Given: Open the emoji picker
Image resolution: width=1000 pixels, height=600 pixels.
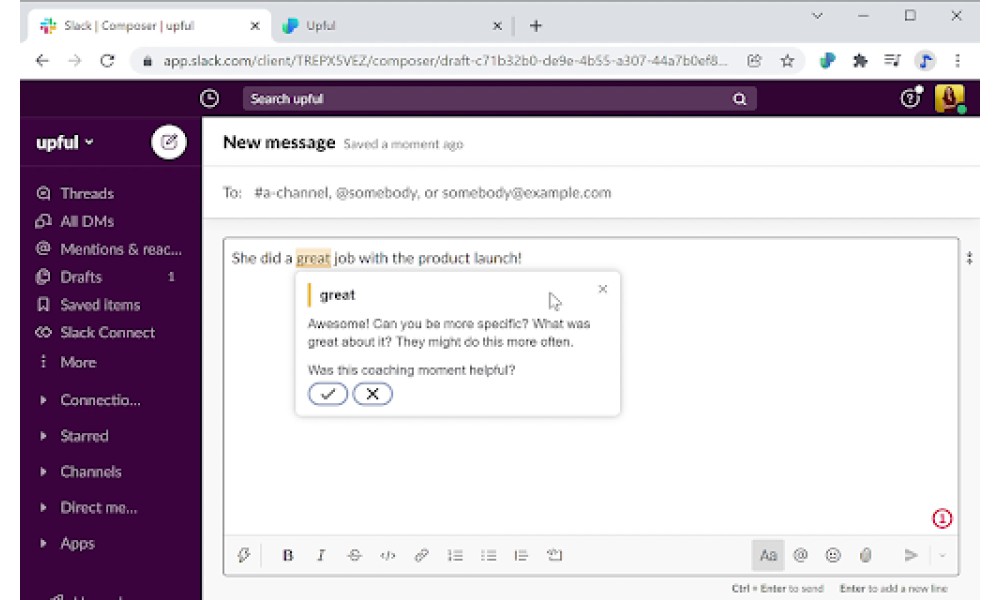Looking at the screenshot, I should point(833,555).
